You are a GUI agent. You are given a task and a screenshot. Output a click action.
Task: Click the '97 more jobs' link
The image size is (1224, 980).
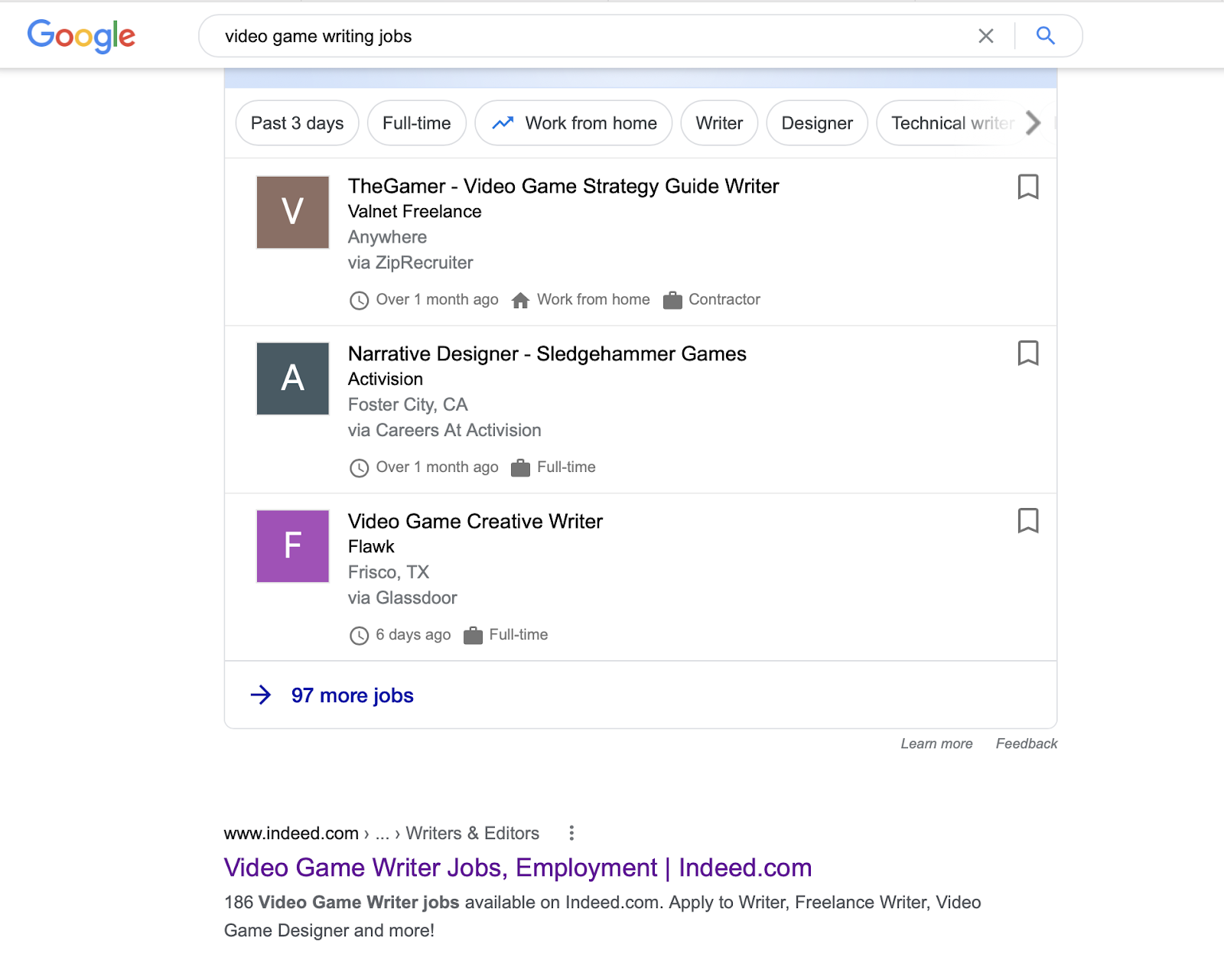pyautogui.click(x=353, y=695)
